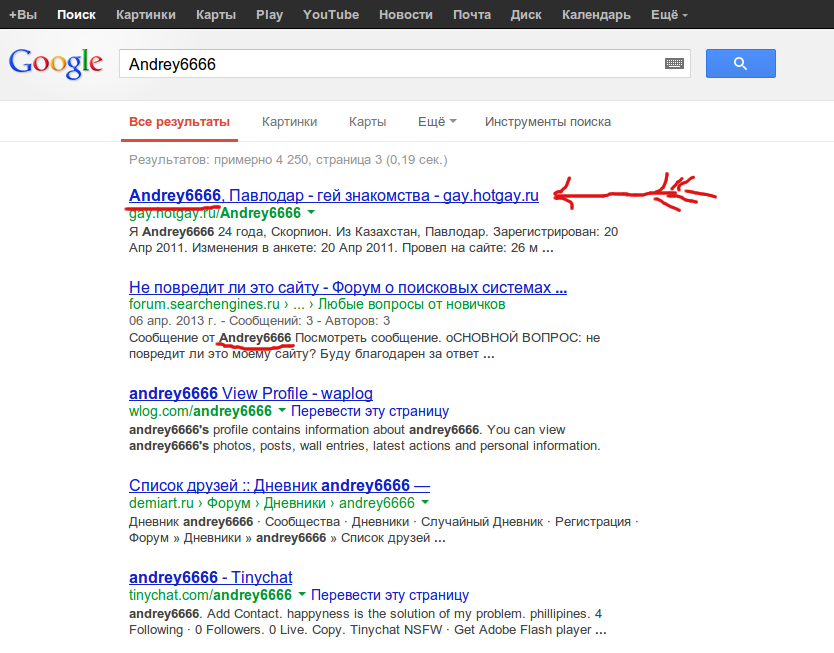
Task: Expand the Ещё dropdown in top black bar
Action: [669, 14]
